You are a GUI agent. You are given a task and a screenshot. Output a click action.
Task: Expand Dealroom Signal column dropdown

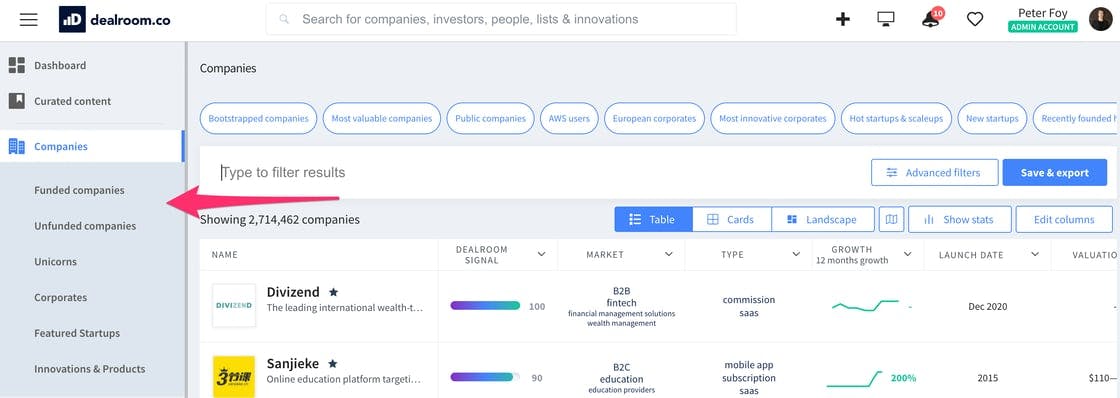(541, 254)
